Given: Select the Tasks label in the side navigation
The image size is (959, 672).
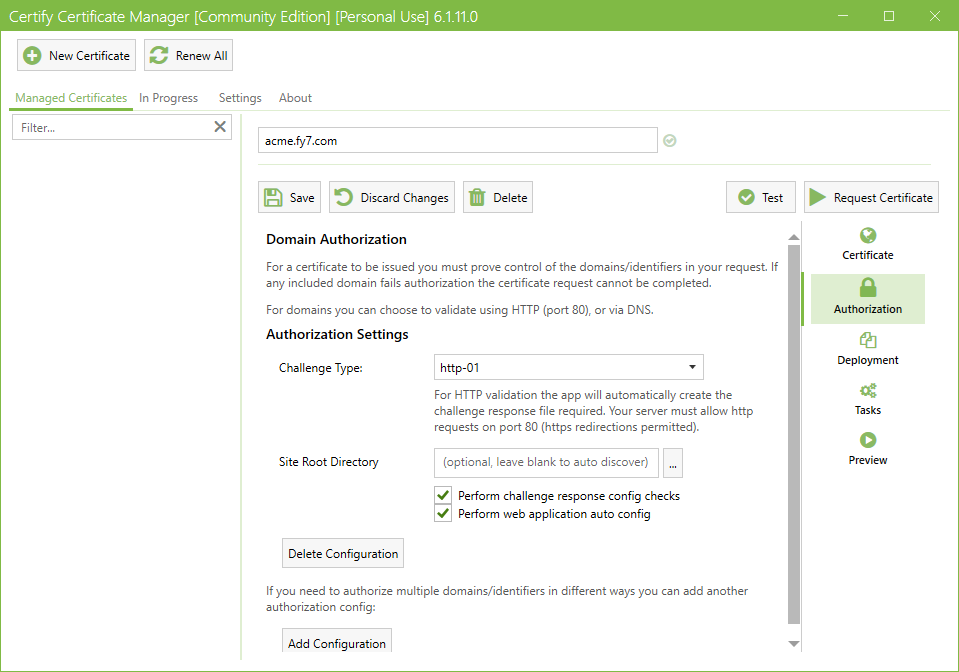Looking at the screenshot, I should coord(868,410).
